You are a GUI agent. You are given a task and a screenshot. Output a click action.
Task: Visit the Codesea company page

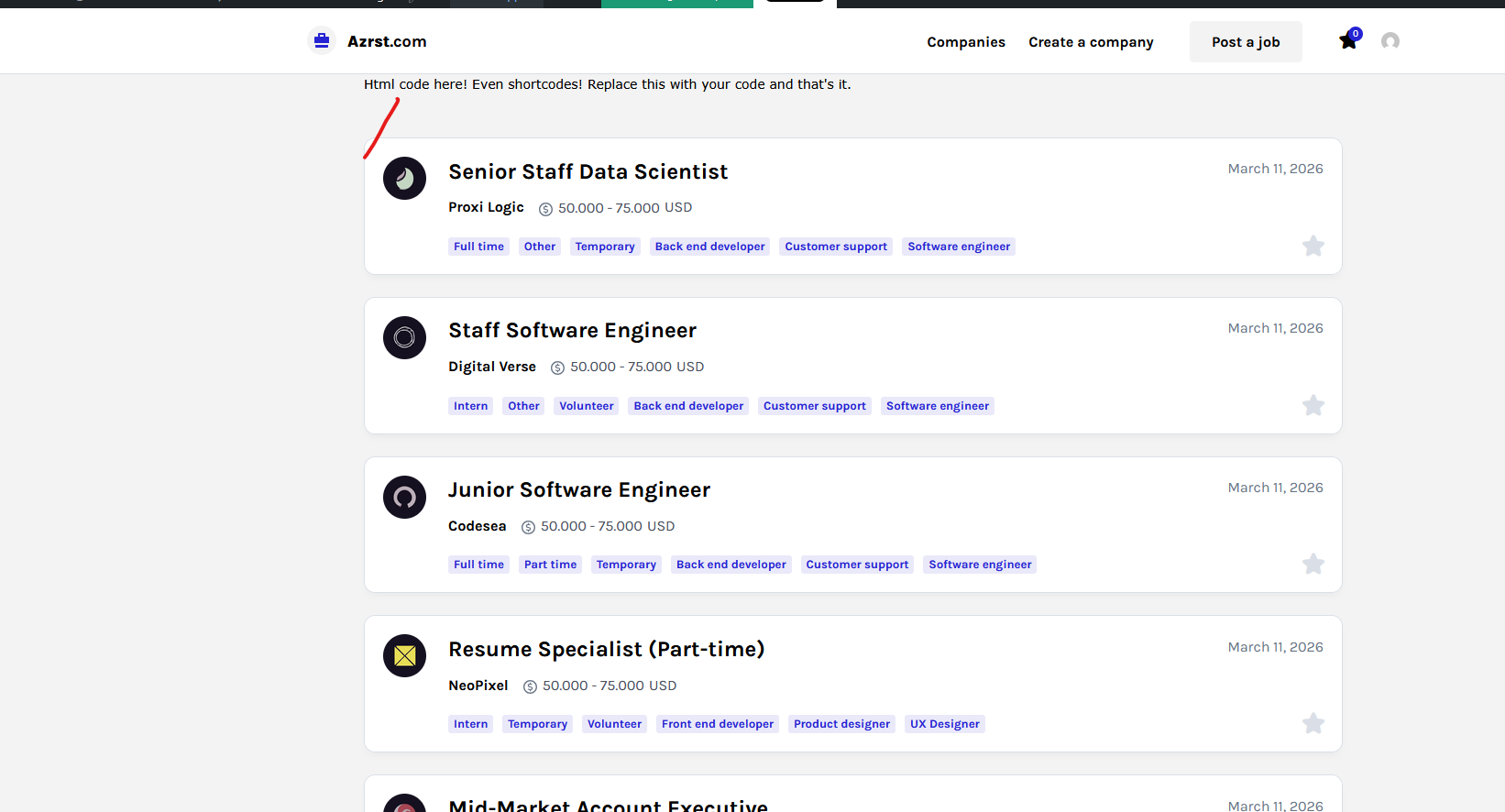[477, 526]
